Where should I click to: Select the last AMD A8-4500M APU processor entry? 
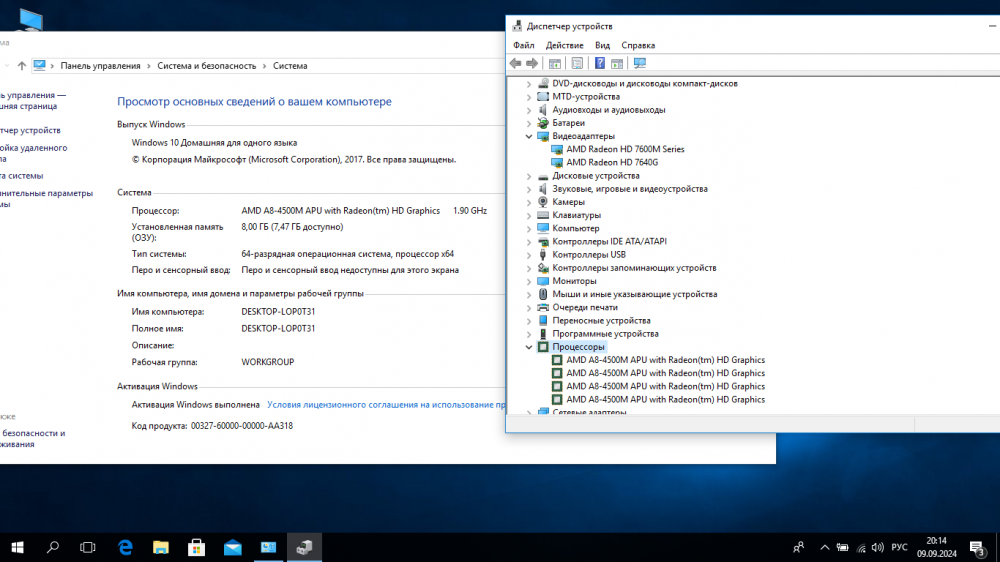(x=665, y=399)
